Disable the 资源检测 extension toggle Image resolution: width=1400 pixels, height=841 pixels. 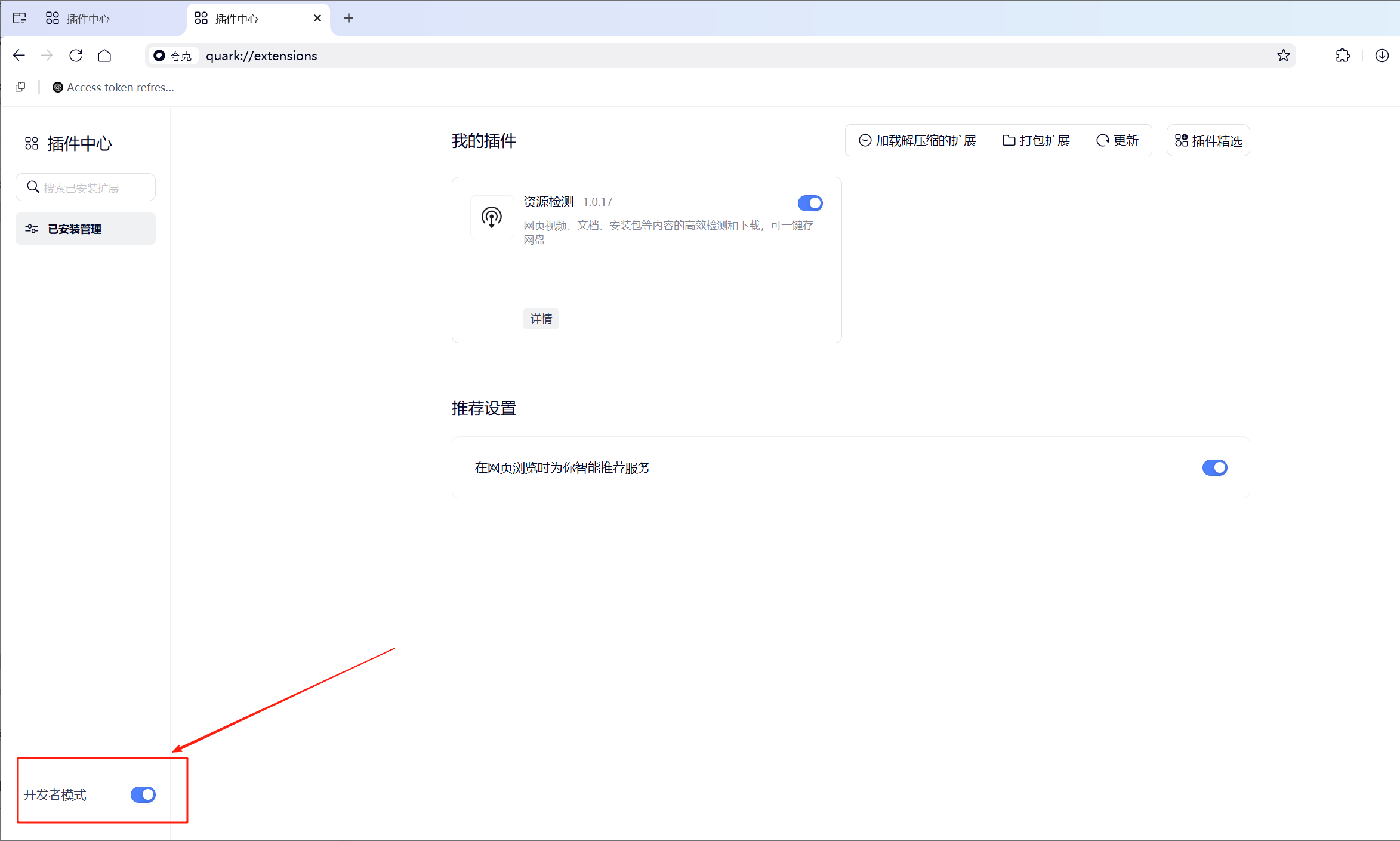coord(810,203)
